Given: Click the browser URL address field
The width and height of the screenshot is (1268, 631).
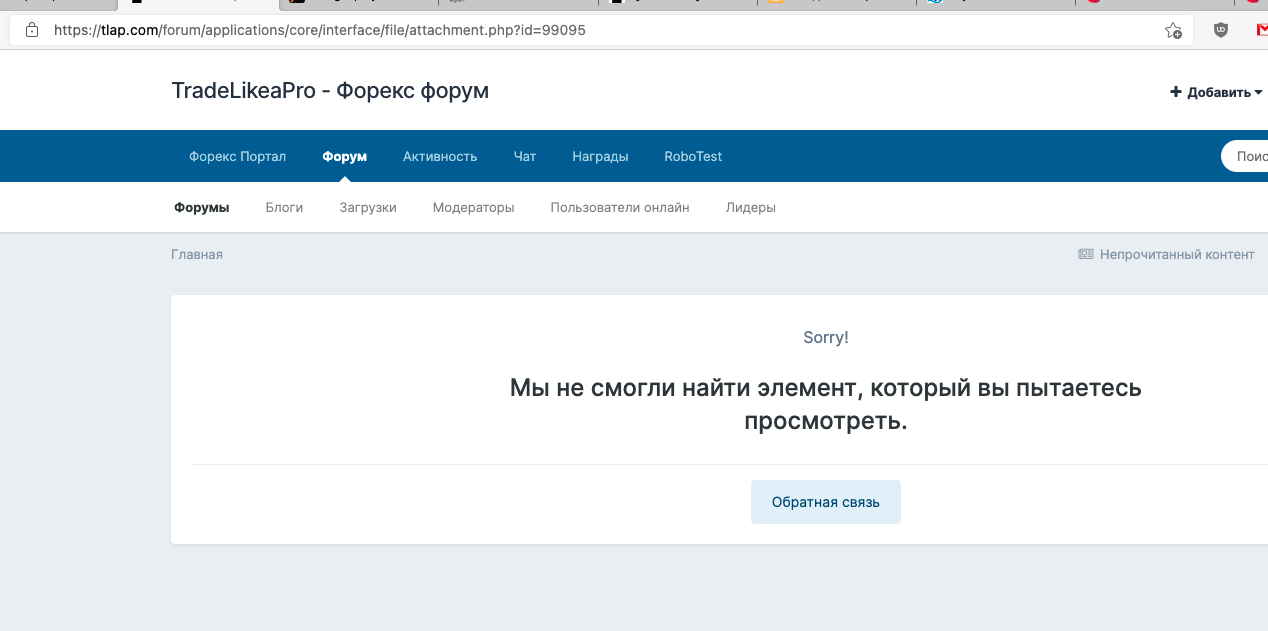Looking at the screenshot, I should [x=600, y=30].
